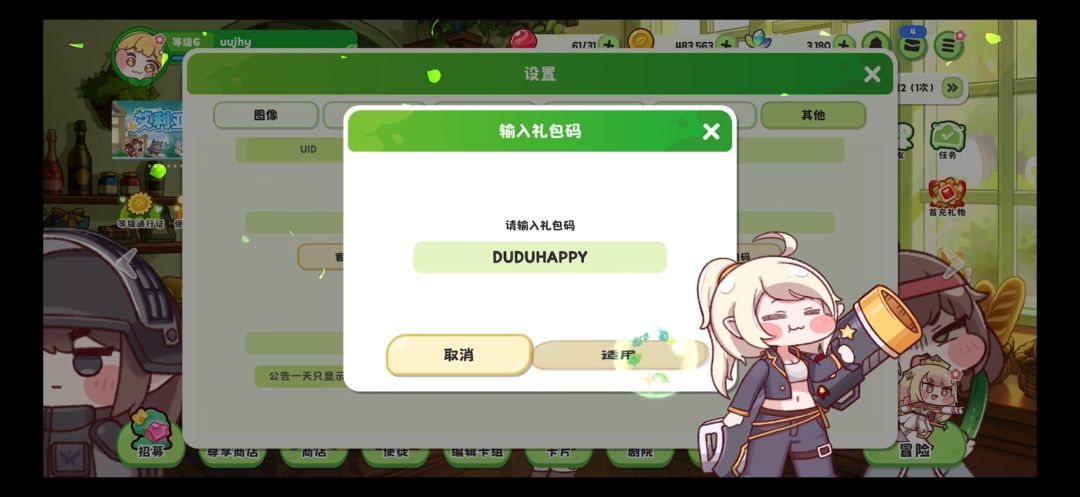The height and width of the screenshot is (497, 1080).
Task: Close the gift code dialog
Action: (x=711, y=131)
